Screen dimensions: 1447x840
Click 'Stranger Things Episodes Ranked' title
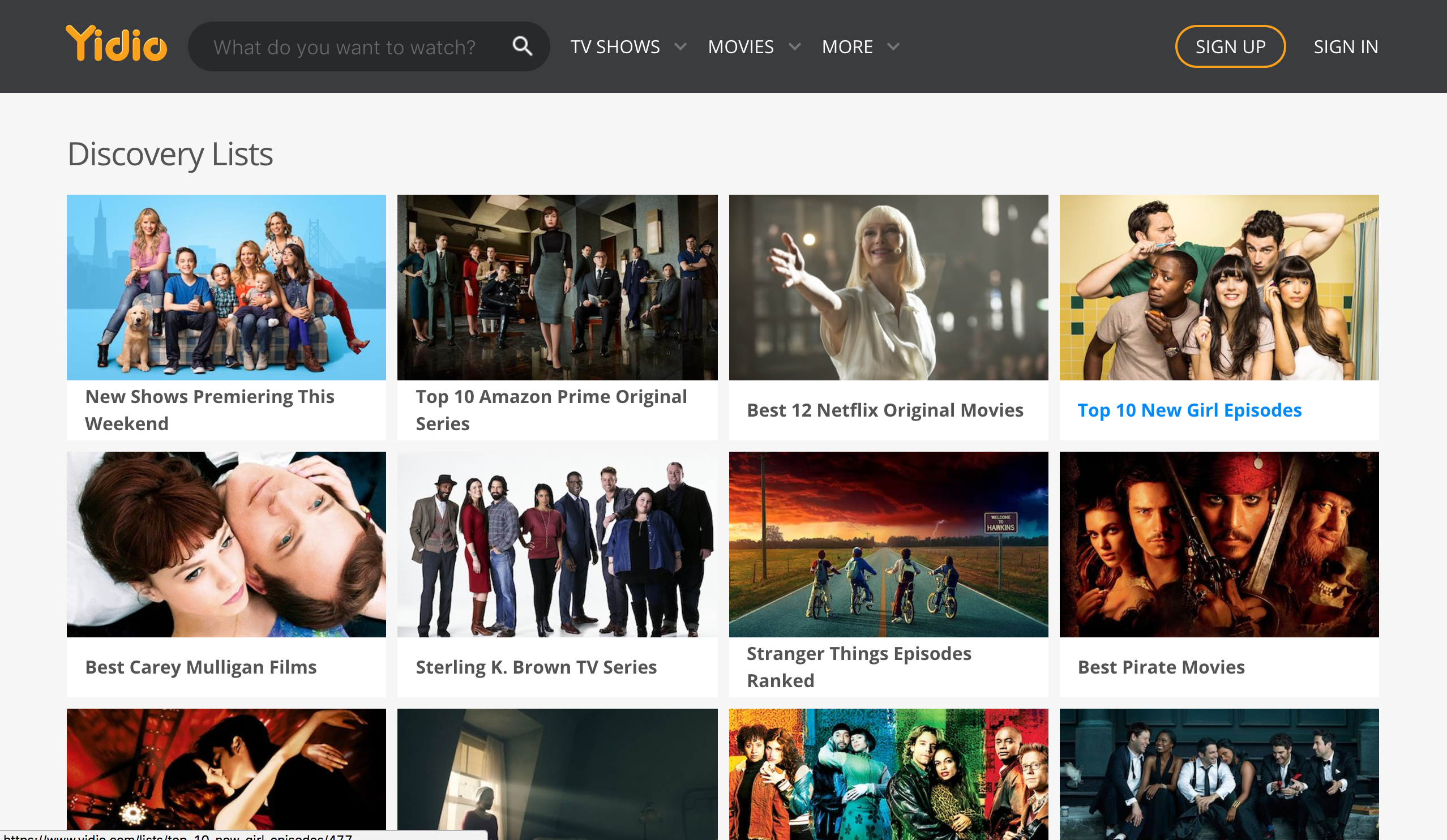tap(859, 667)
